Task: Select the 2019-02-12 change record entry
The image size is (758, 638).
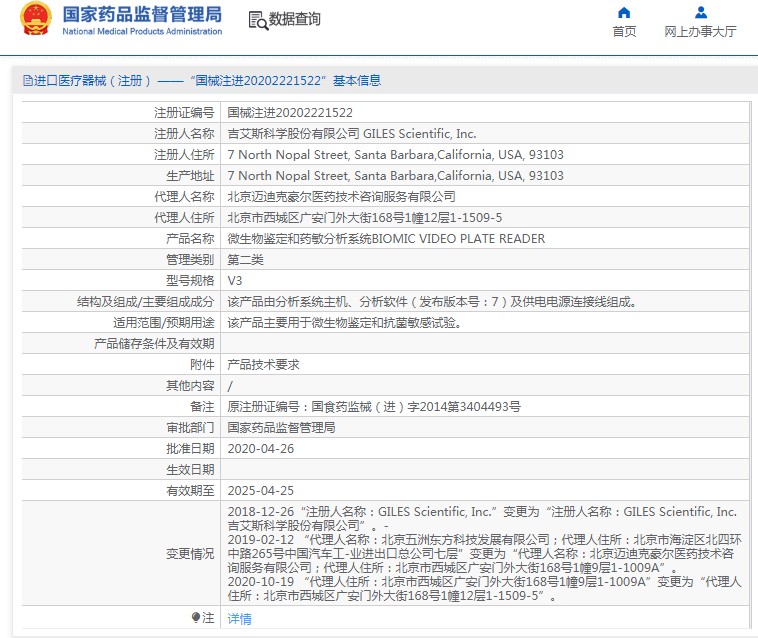Action: click(x=484, y=553)
